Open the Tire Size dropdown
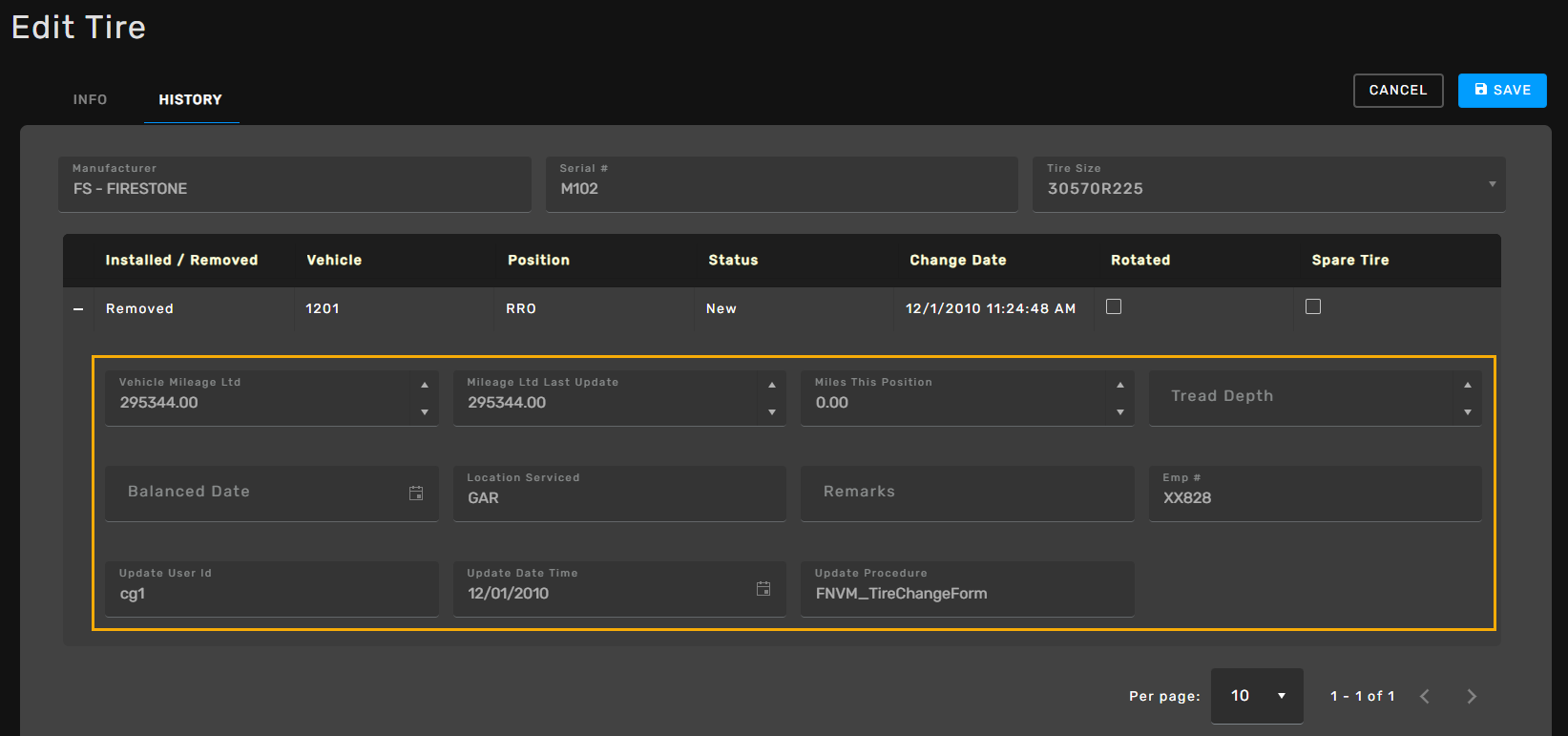The width and height of the screenshot is (1568, 736). [1492, 184]
